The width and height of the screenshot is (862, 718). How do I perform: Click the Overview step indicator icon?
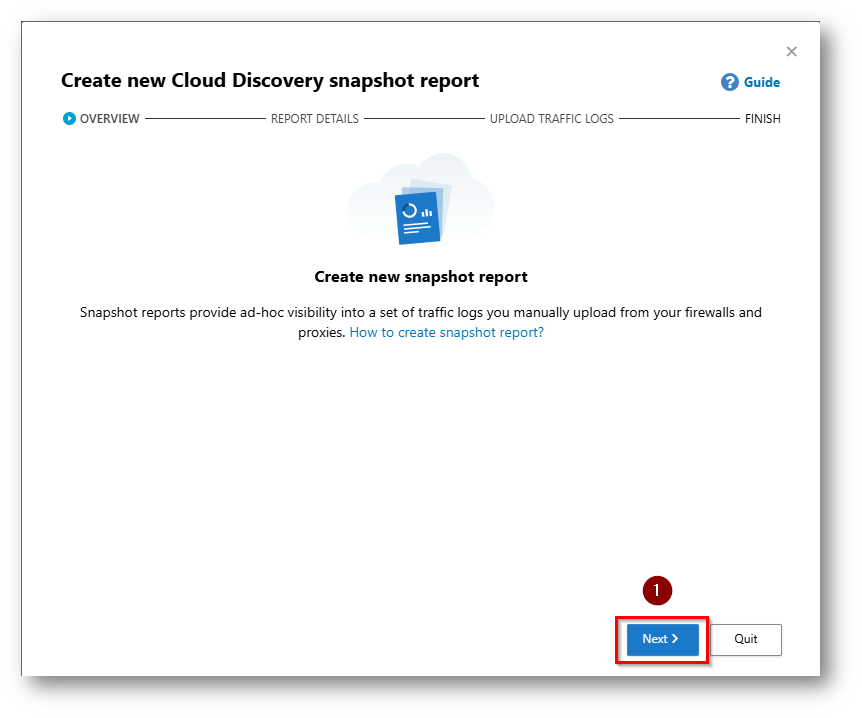tap(69, 118)
